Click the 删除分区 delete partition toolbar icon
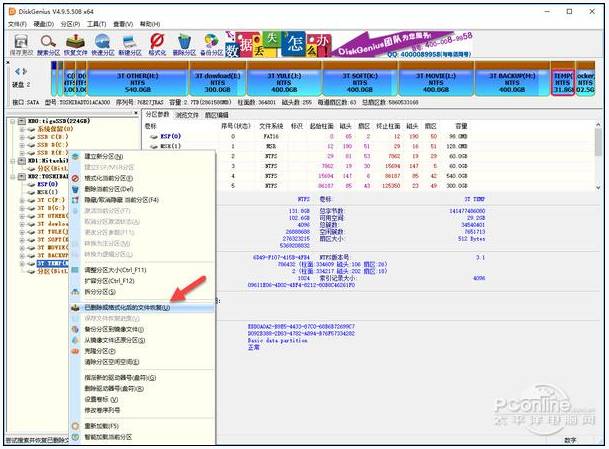 (x=184, y=42)
